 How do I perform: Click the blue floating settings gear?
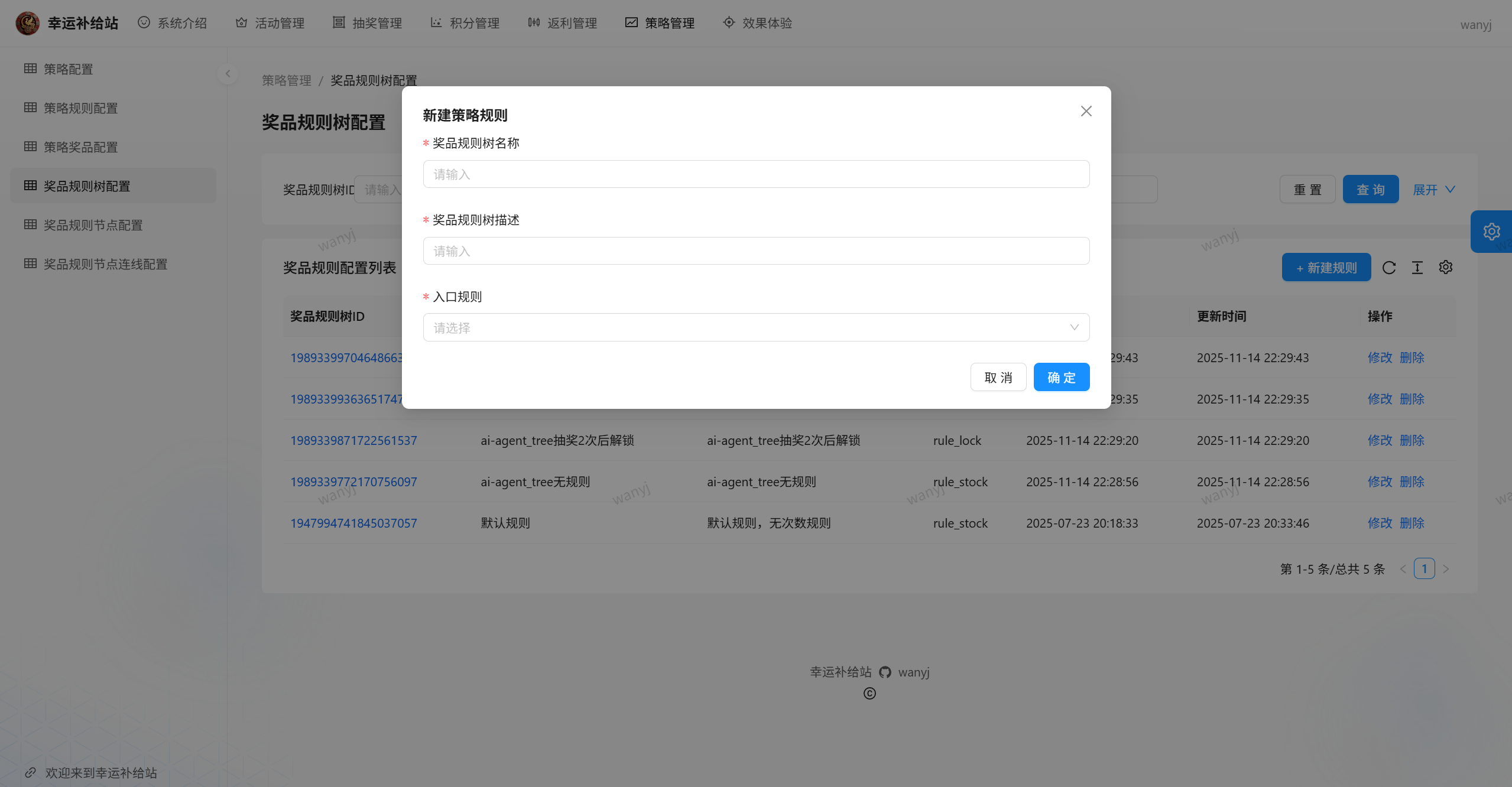1491,232
